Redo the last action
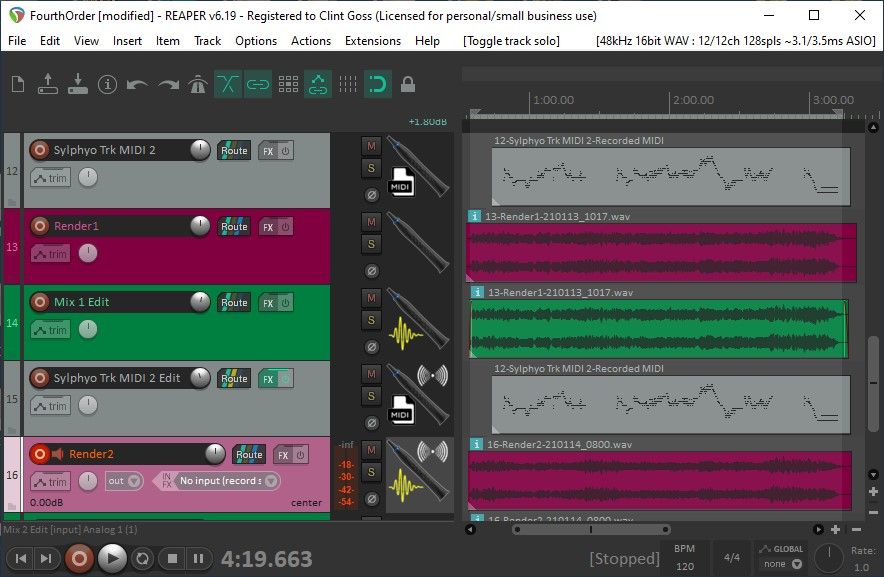Image resolution: width=884 pixels, height=577 pixels. point(167,84)
